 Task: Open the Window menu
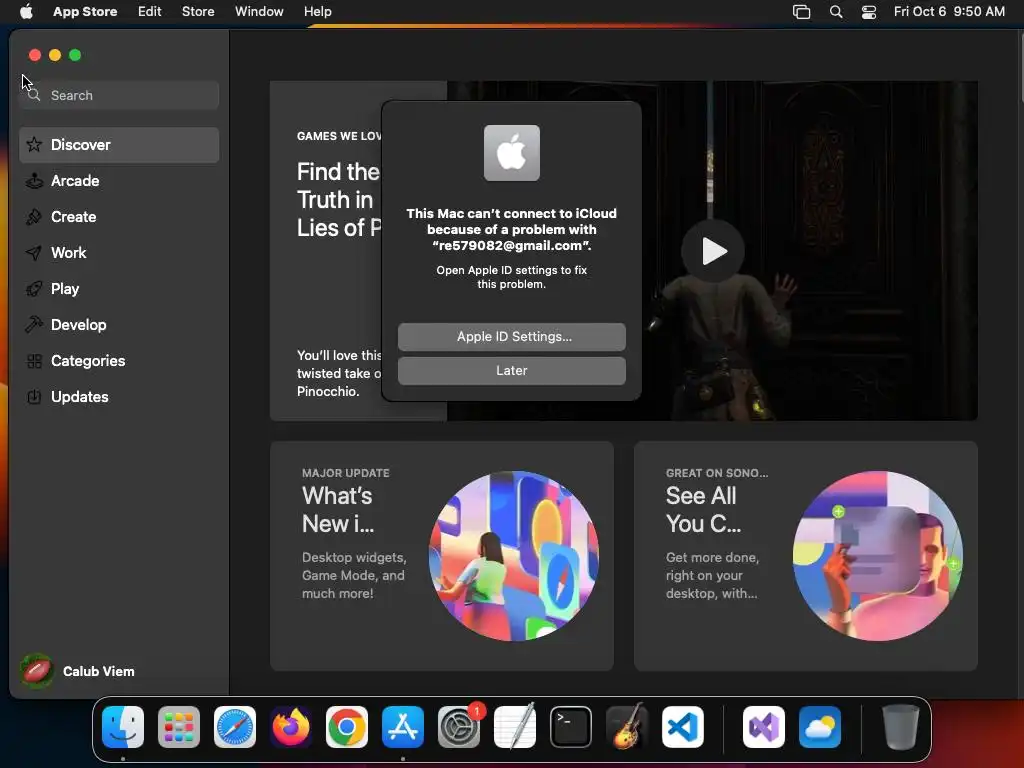pyautogui.click(x=259, y=12)
